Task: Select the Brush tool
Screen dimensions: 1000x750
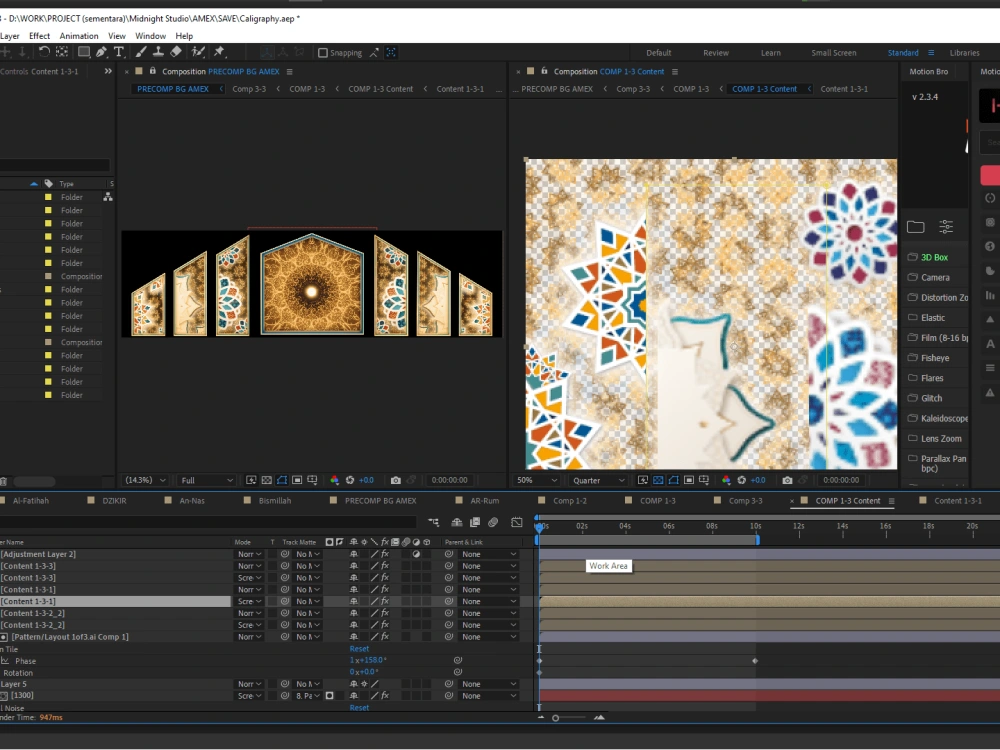Action: click(140, 50)
